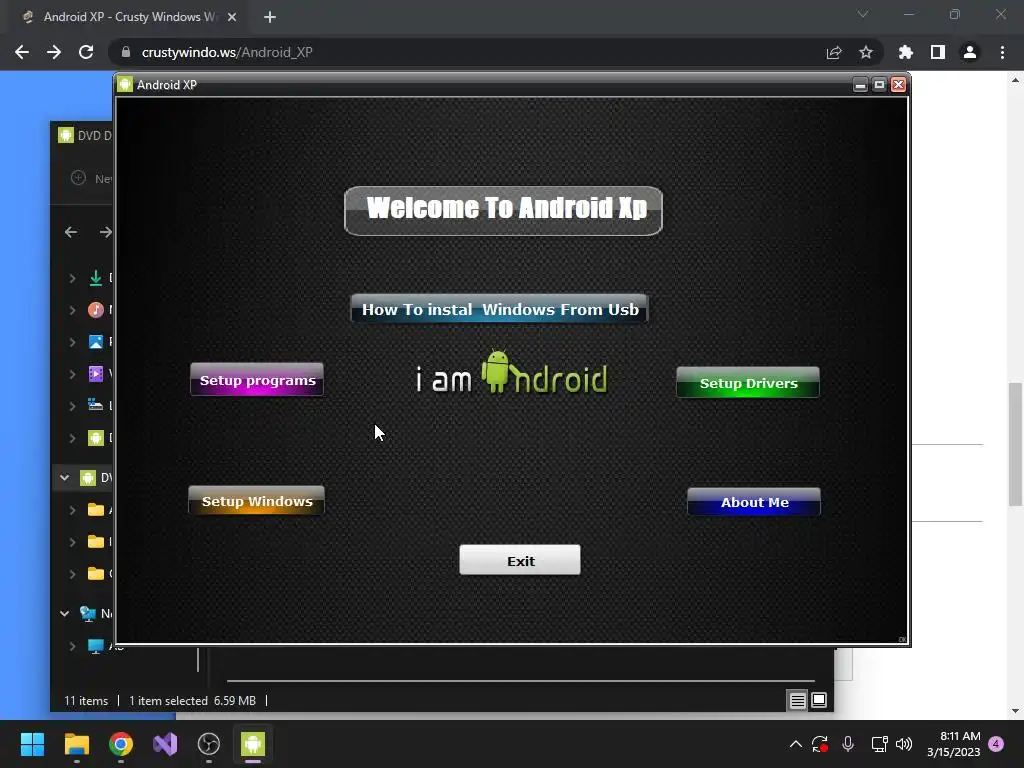Go back in the browser
Image resolution: width=1024 pixels, height=768 pixels.
[x=22, y=52]
